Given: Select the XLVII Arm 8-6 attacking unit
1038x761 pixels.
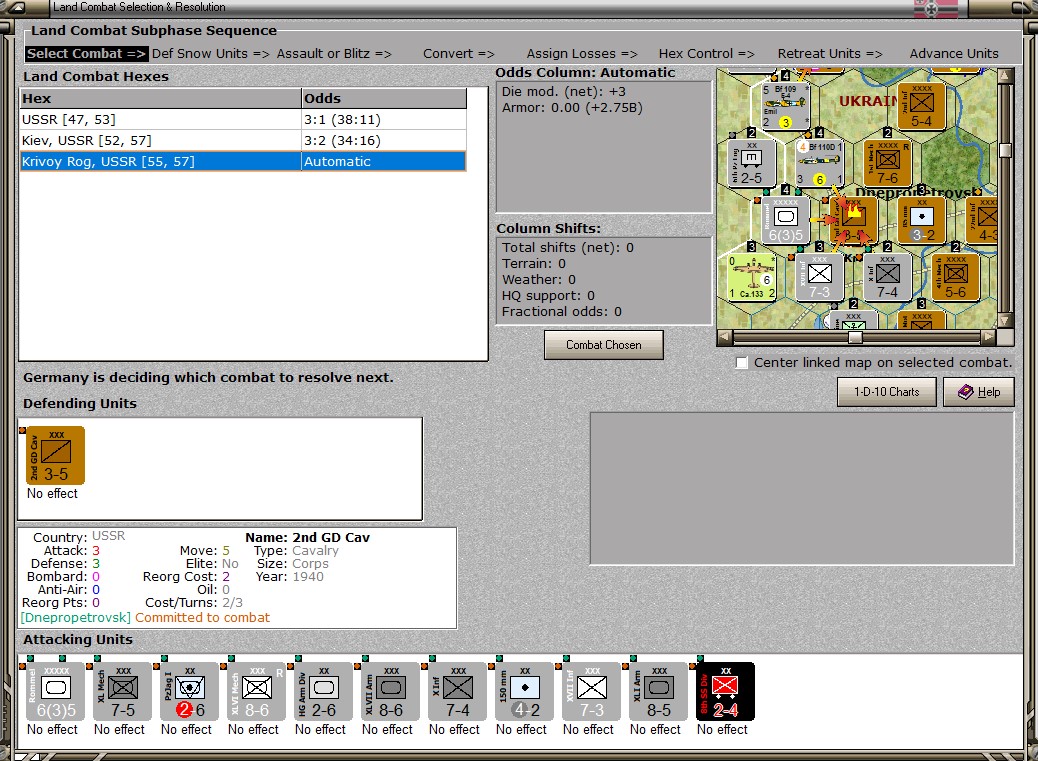Looking at the screenshot, I should click(x=391, y=692).
